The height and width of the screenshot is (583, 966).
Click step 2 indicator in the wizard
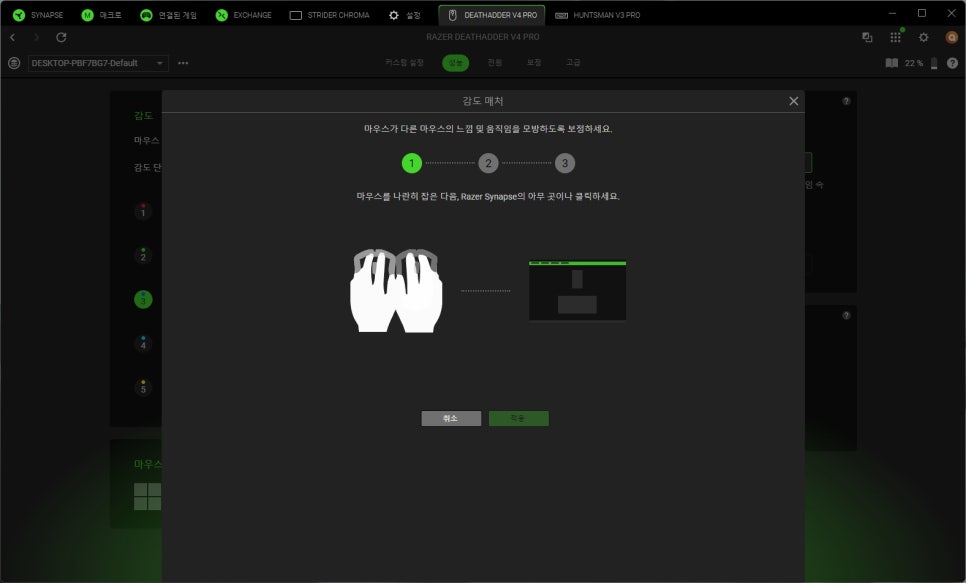488,163
